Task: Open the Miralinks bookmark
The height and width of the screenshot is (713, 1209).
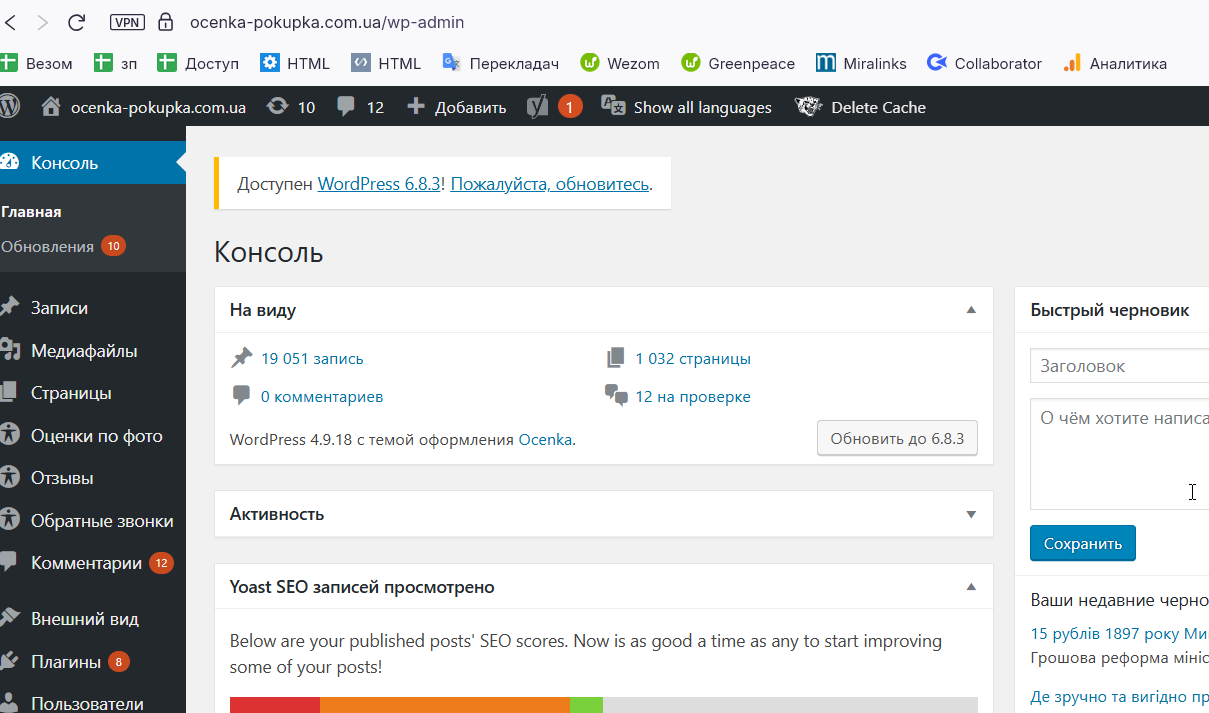Action: [861, 63]
